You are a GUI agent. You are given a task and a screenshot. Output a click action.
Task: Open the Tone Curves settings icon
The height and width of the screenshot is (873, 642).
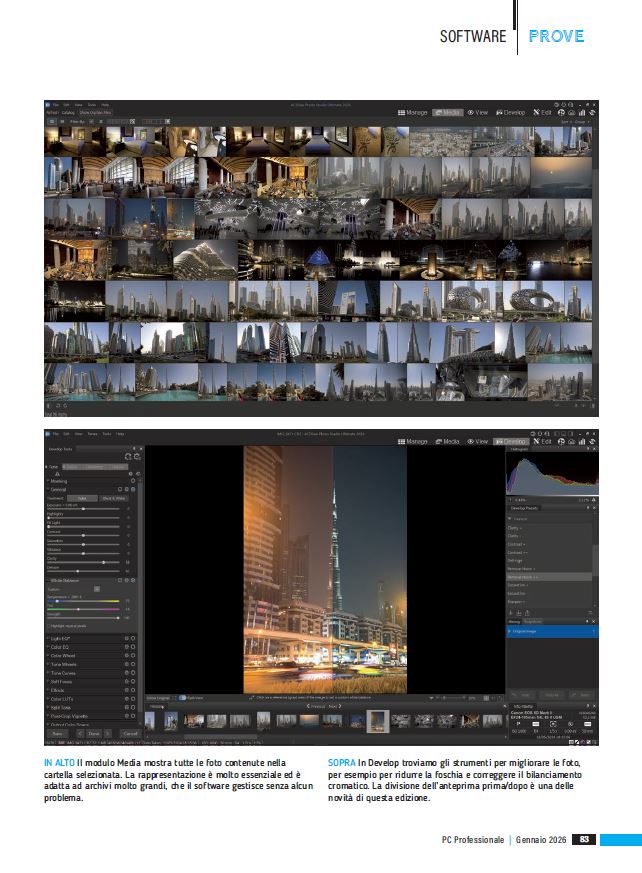point(127,673)
